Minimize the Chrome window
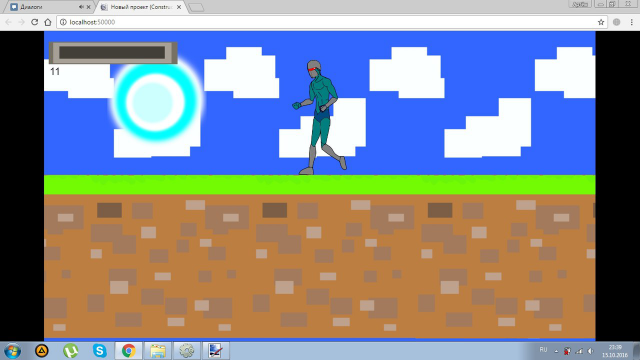Screen dimensions: 640x360 pyautogui.click(x=601, y=4)
